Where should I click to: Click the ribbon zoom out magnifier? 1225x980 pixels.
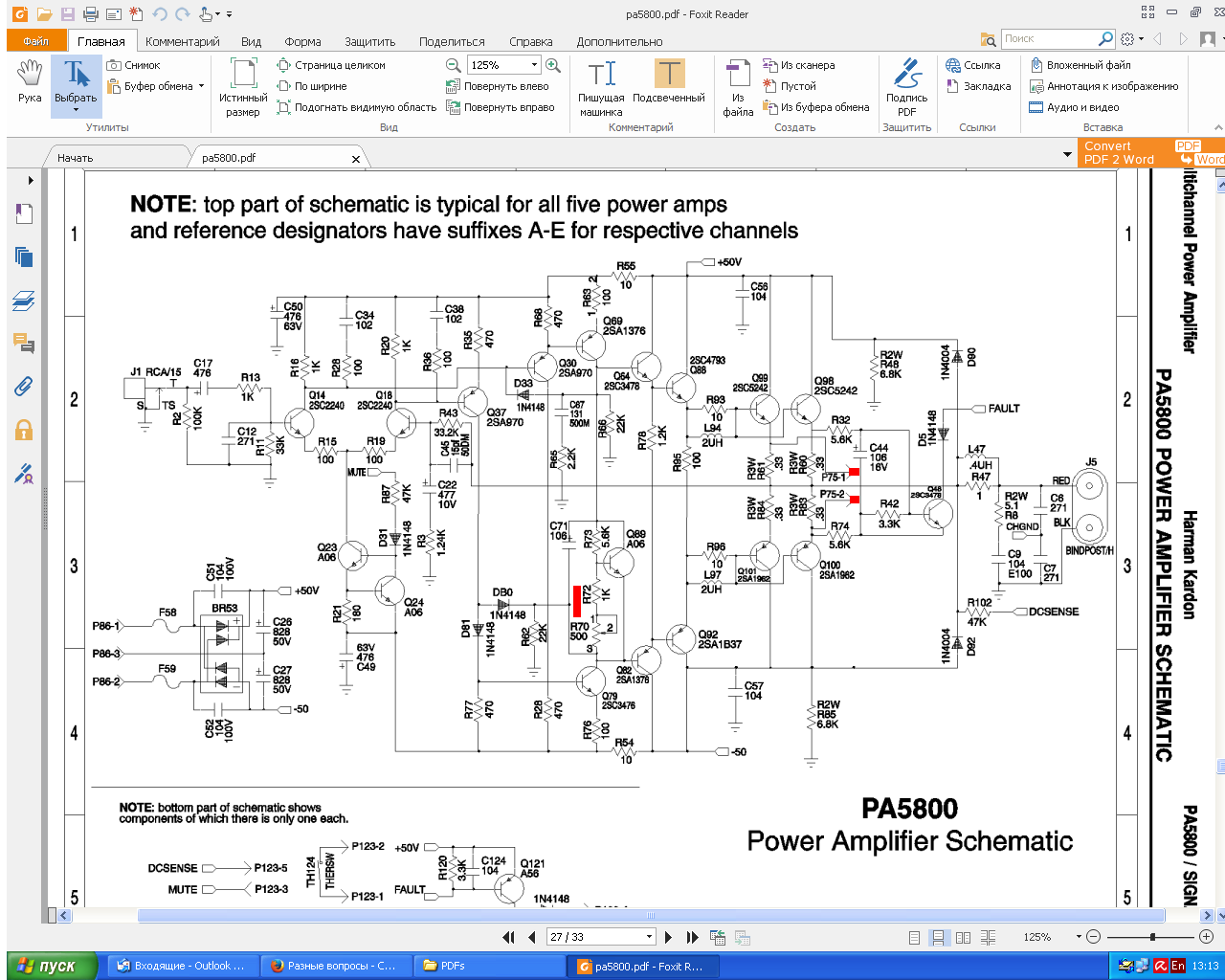(454, 65)
